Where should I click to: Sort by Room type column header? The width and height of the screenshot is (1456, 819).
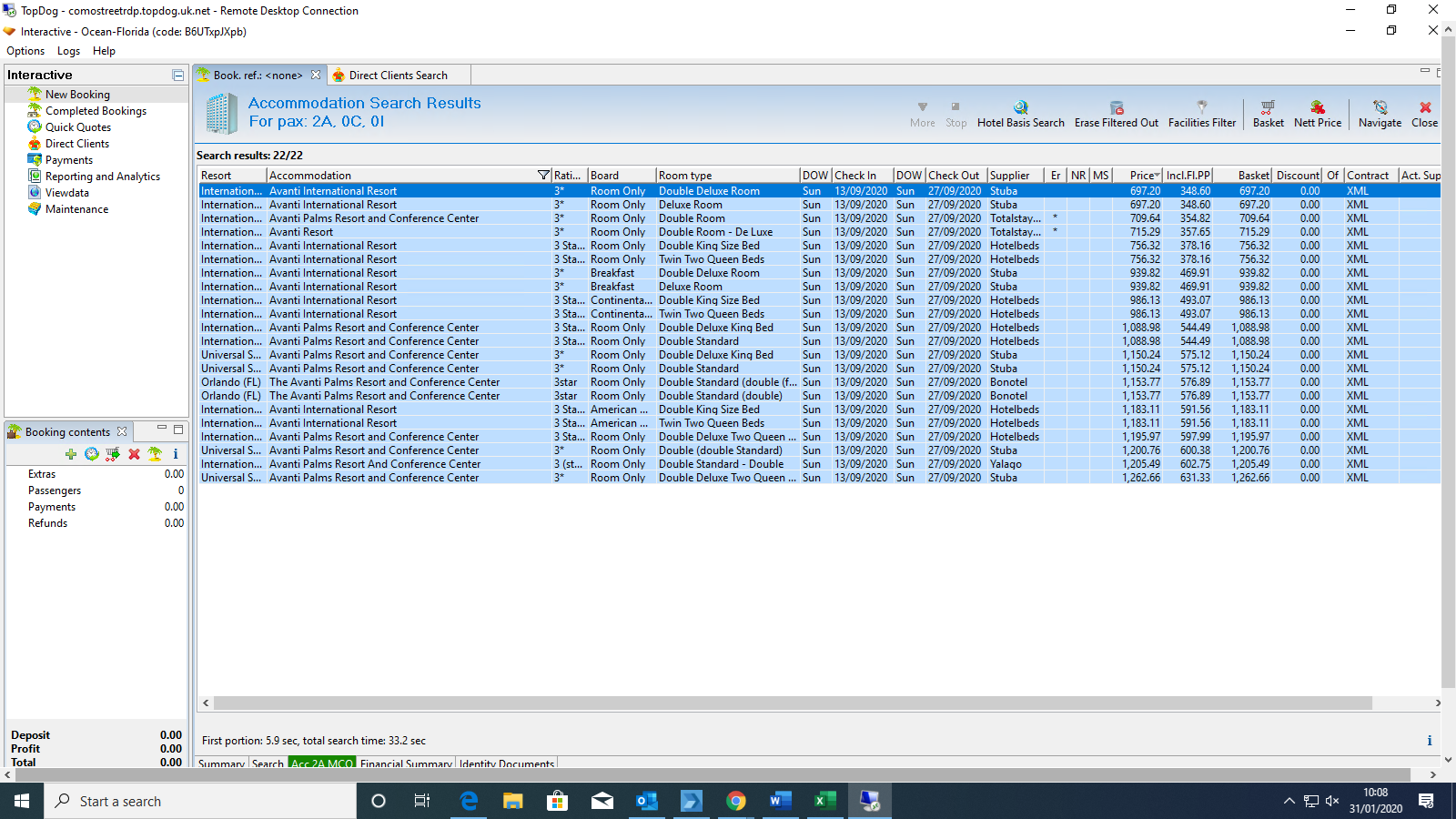pyautogui.click(x=727, y=176)
